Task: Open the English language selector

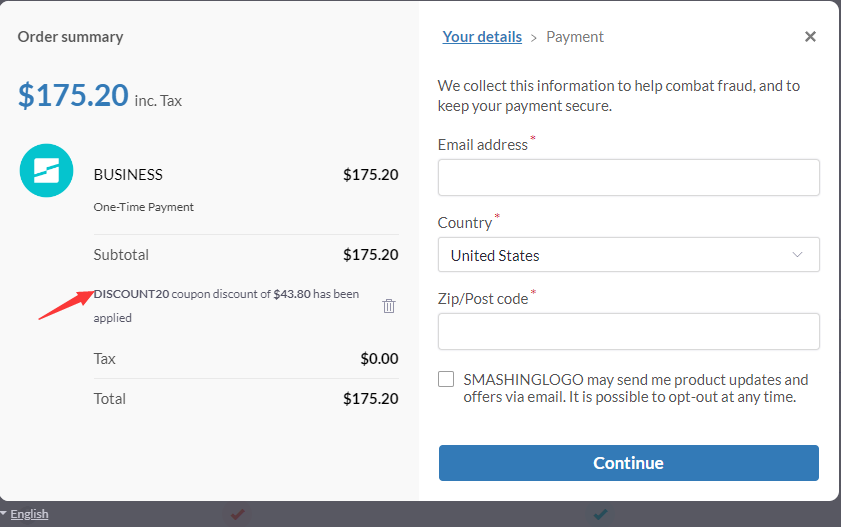Action: [30, 514]
